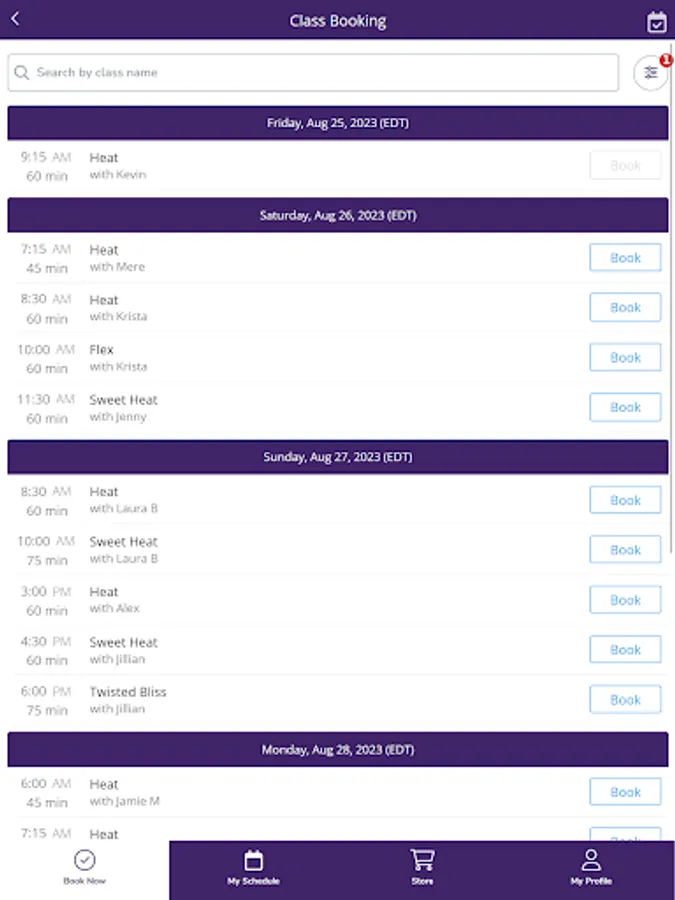
Task: Book the 7:15 AM Heat with Mere
Action: click(x=625, y=258)
